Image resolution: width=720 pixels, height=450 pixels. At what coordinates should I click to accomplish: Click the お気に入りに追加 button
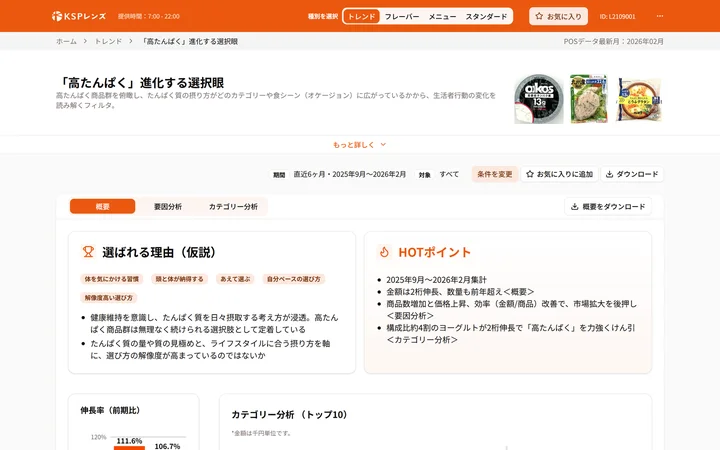coord(559,174)
